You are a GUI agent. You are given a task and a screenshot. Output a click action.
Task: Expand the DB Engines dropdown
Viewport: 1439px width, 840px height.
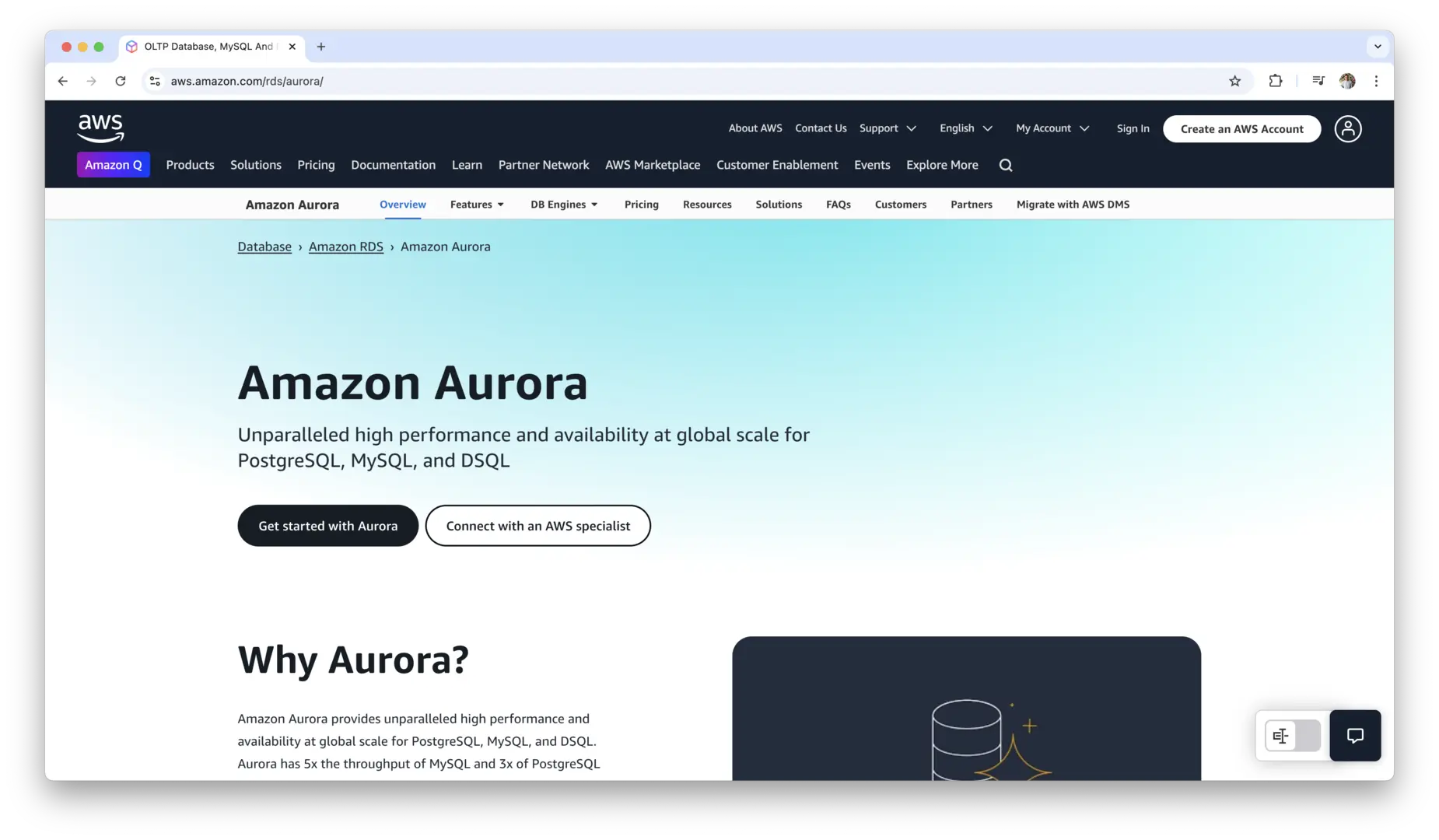(x=564, y=205)
